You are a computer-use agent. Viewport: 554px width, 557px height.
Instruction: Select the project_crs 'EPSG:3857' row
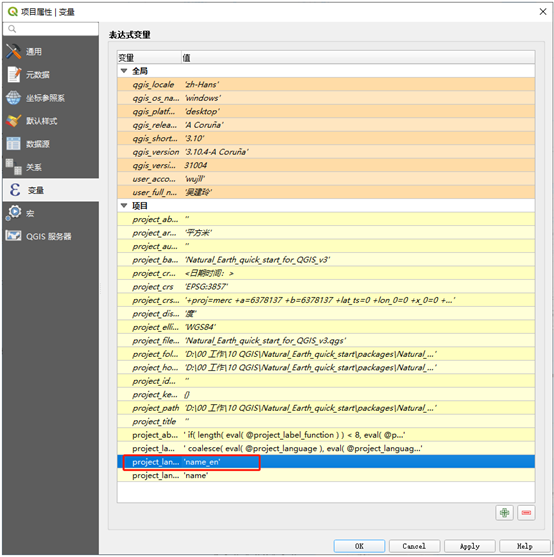tap(326, 287)
